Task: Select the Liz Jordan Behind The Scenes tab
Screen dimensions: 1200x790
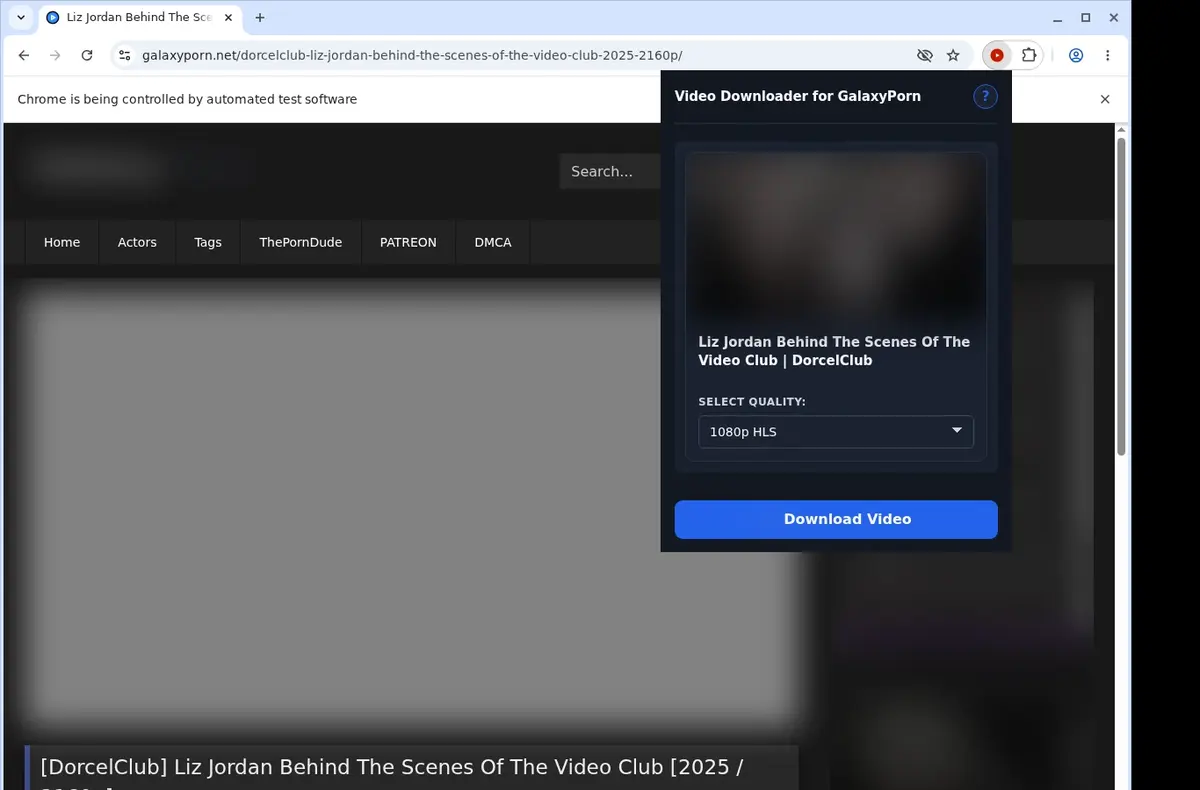Action: pyautogui.click(x=139, y=18)
